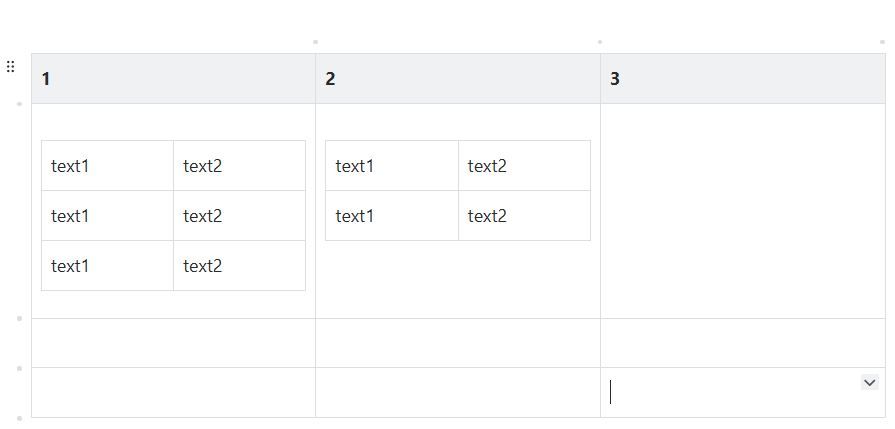Click the table drag handle icon
This screenshot has width=895, height=429.
pos(10,67)
